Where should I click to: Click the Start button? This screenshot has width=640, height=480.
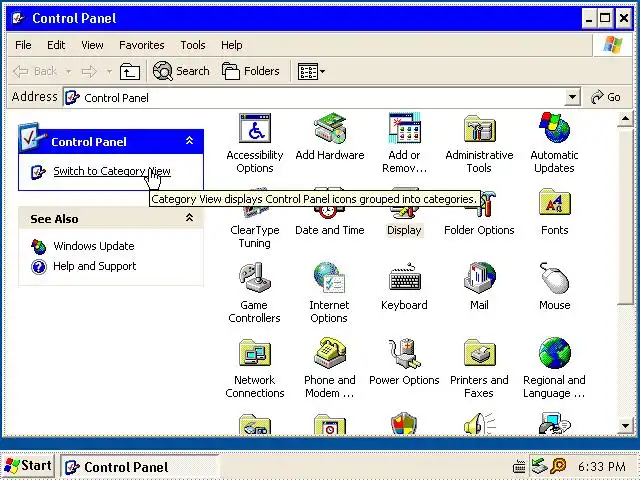click(x=28, y=466)
